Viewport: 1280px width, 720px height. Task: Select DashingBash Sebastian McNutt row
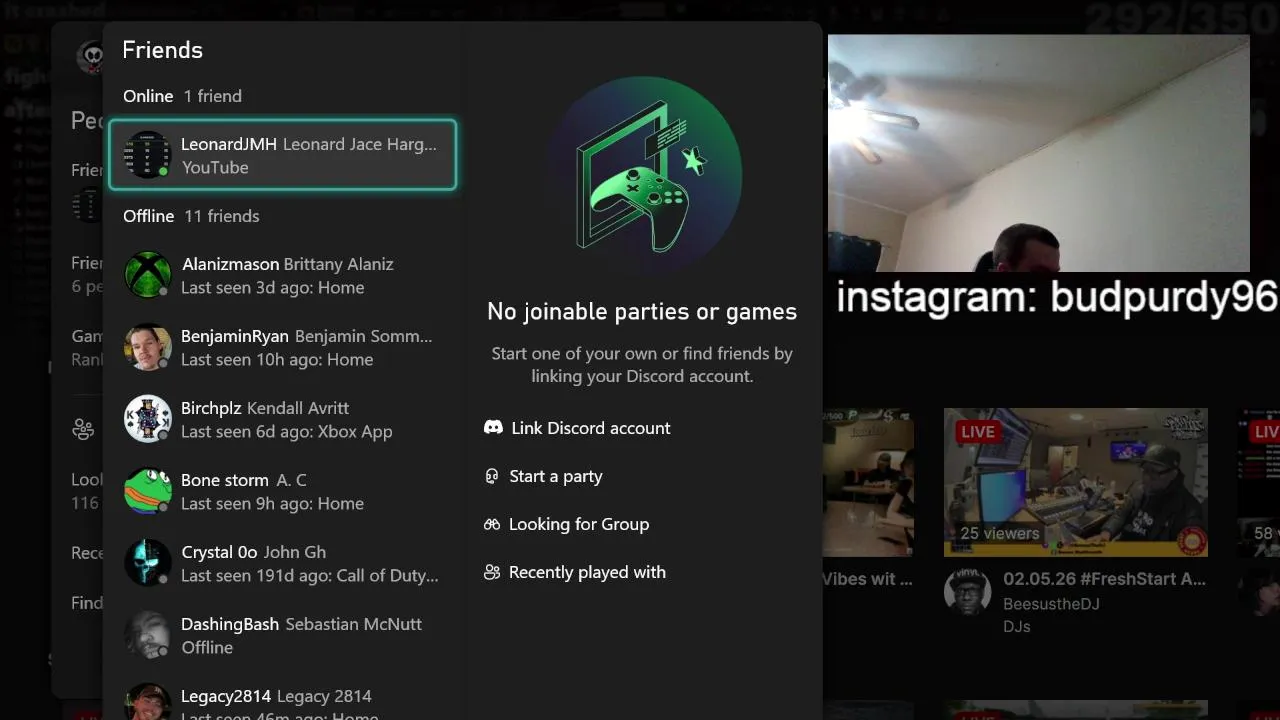point(282,635)
